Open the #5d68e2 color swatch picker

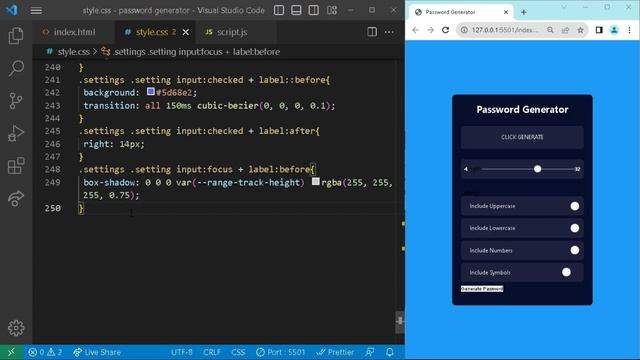151,92
